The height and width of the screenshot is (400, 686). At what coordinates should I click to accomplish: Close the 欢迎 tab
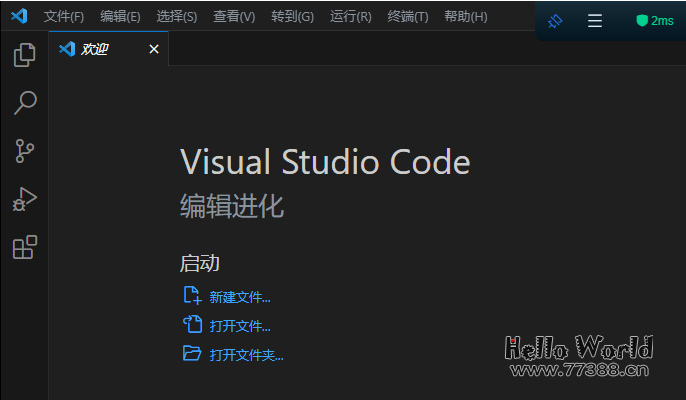click(x=154, y=49)
